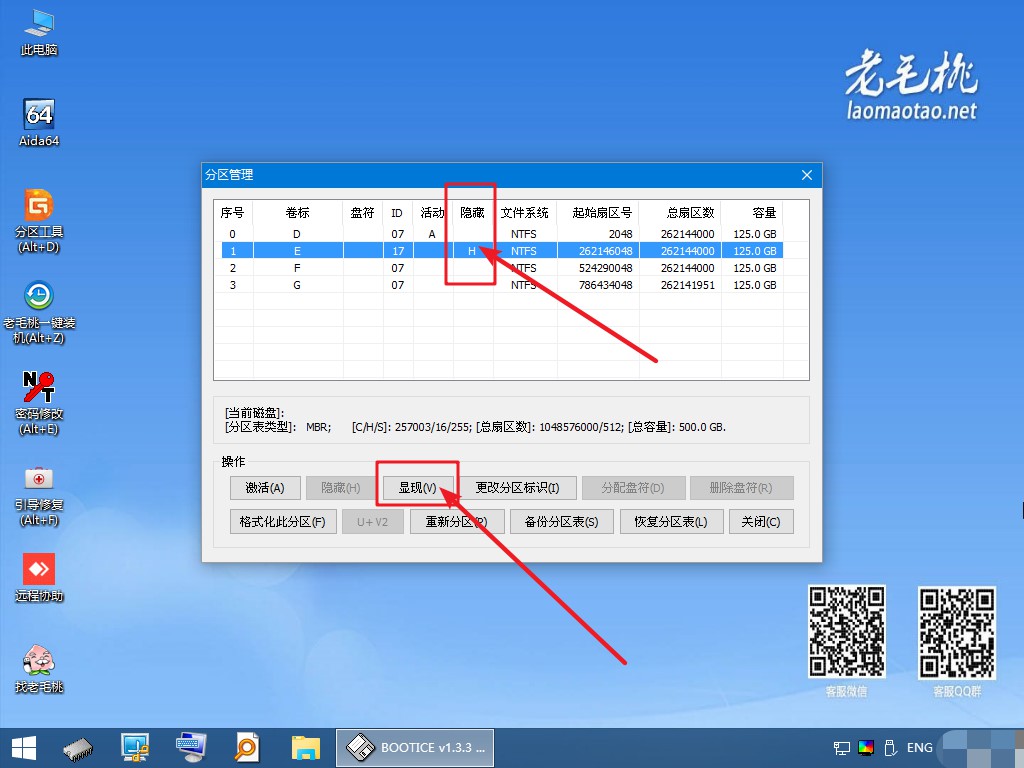Open the magnifier search taskbar icon
Screen dimensions: 1024x768
247,748
